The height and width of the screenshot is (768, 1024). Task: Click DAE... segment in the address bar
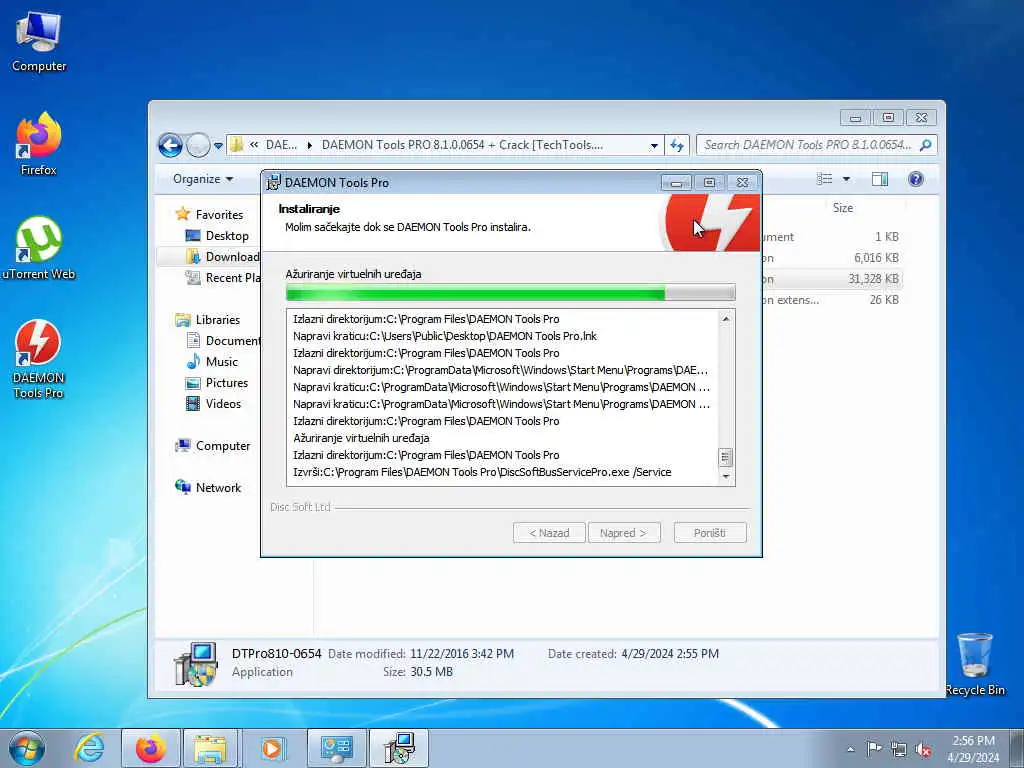pyautogui.click(x=281, y=145)
